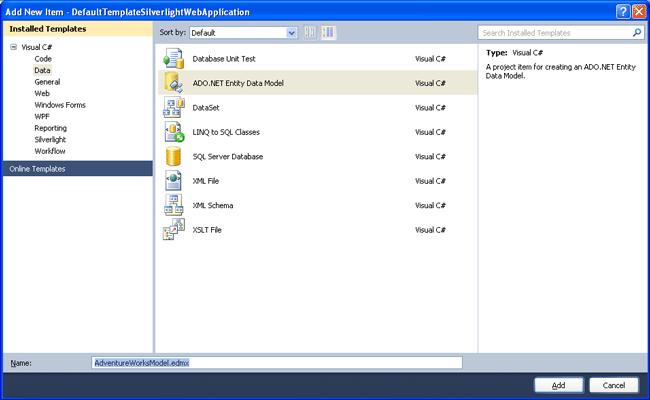The height and width of the screenshot is (400, 650).
Task: Select the ADO.NET Entity Data Model label
Action: [x=238, y=83]
